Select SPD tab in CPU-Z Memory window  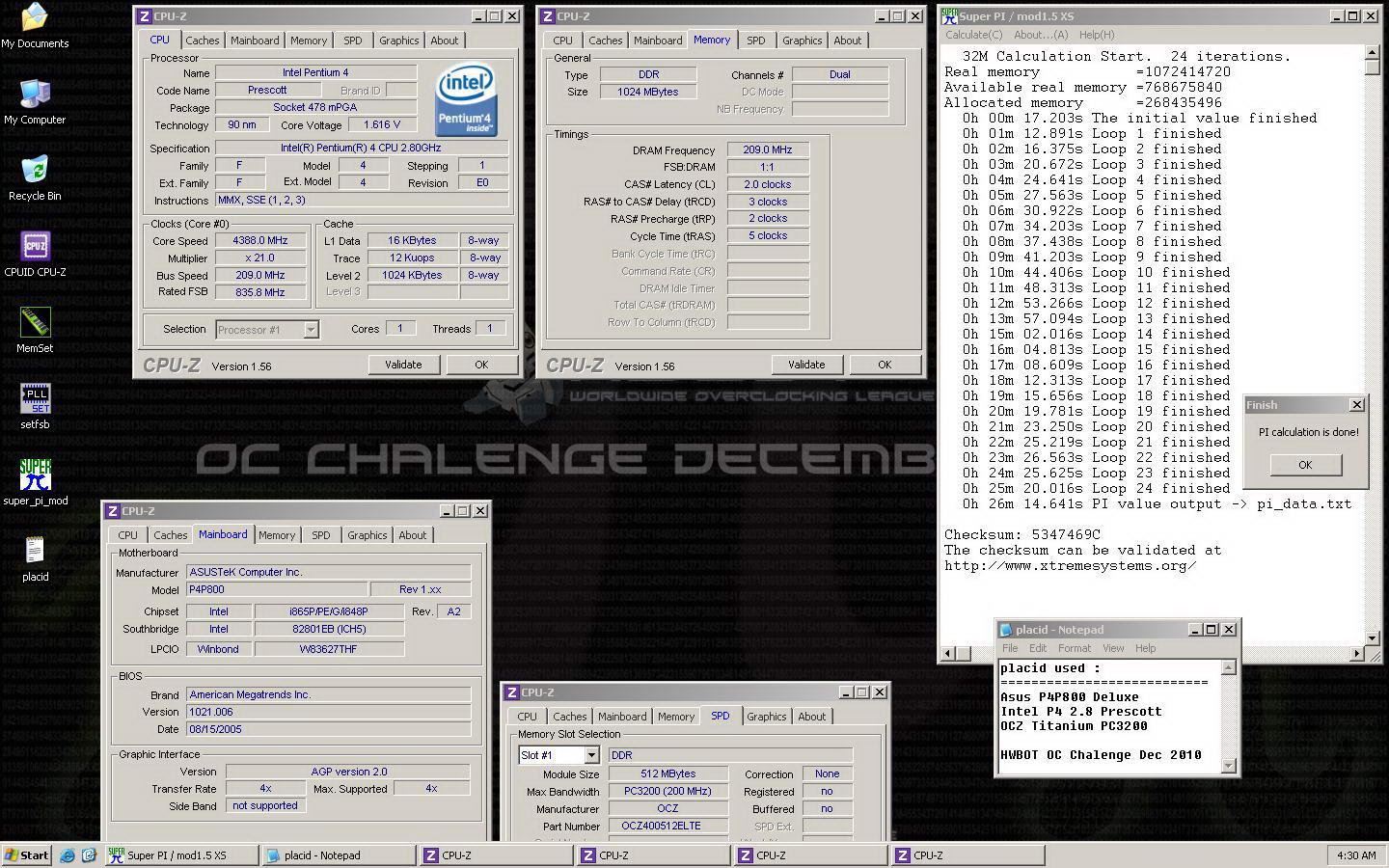[756, 41]
